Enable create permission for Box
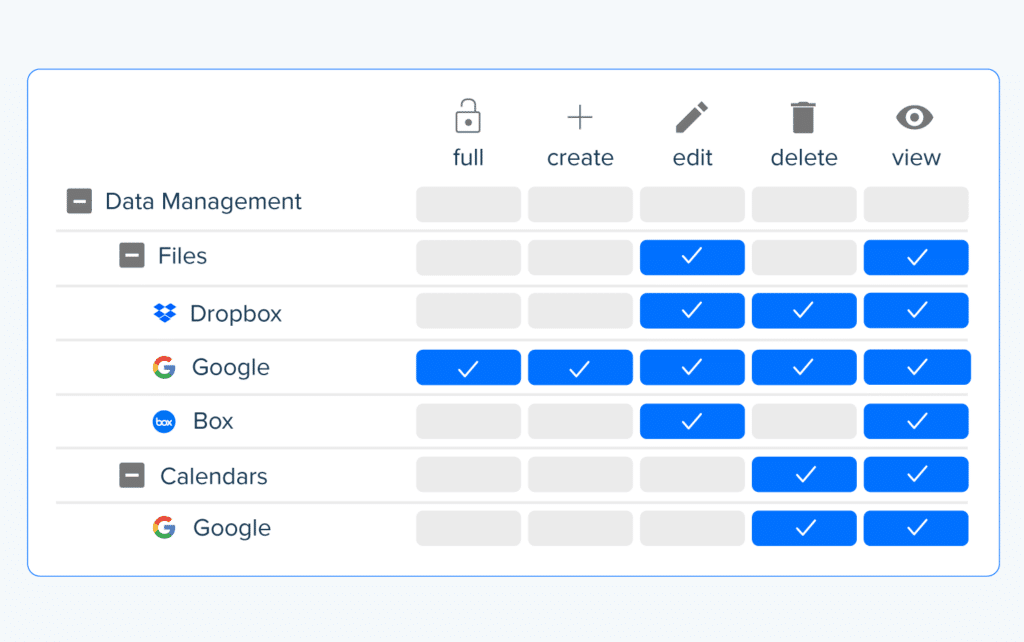The width and height of the screenshot is (1024, 642). click(x=580, y=421)
